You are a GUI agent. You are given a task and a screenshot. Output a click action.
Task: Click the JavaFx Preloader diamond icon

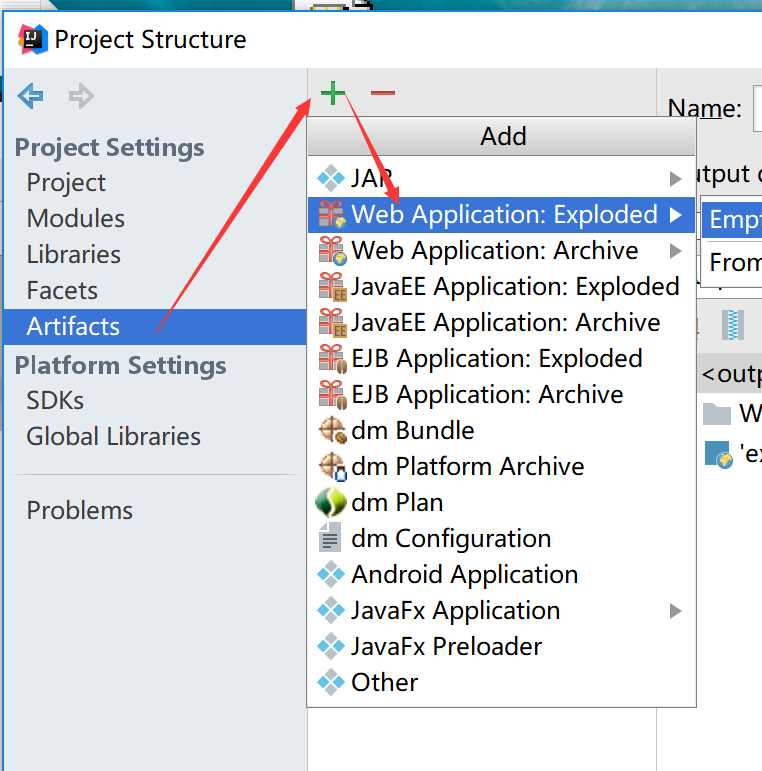331,646
